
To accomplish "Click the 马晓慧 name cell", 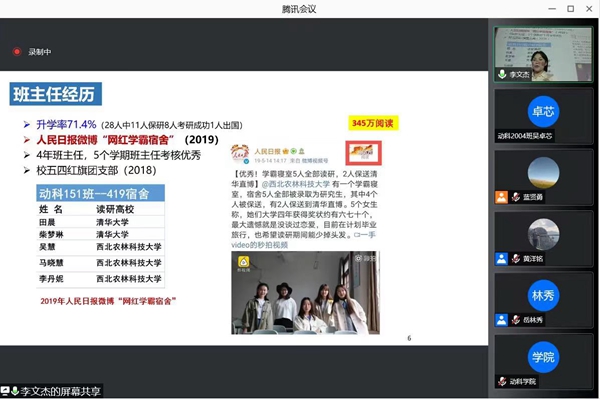I will 51,263.
